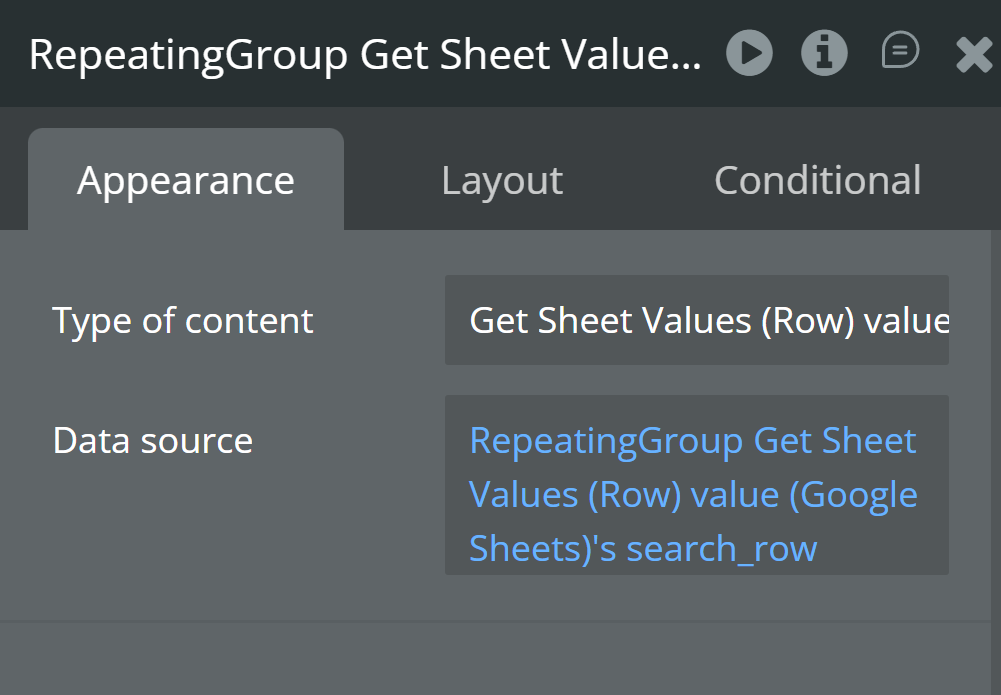Viewport: 1001px width, 695px height.
Task: Click the divider line under Data source
Action: pyautogui.click(x=500, y=622)
